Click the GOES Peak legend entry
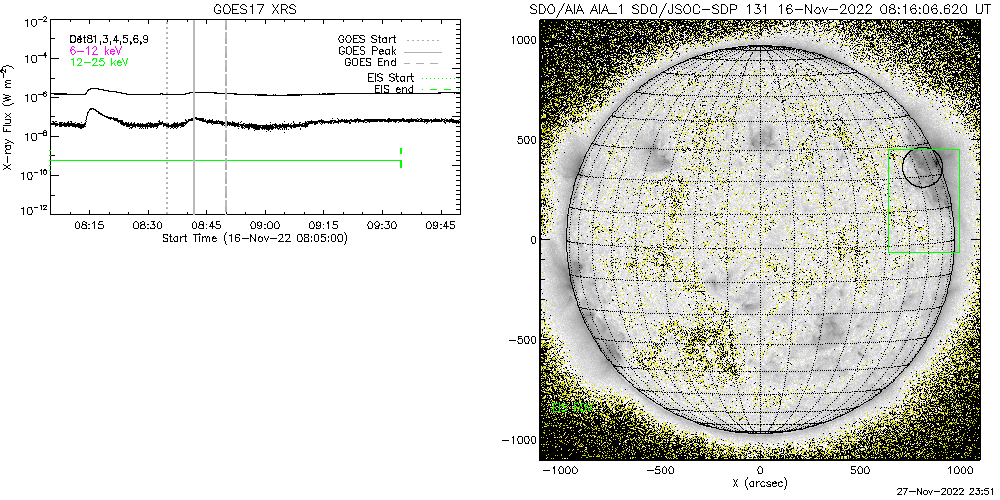Image resolution: width=1000 pixels, height=500 pixels. coord(390,50)
